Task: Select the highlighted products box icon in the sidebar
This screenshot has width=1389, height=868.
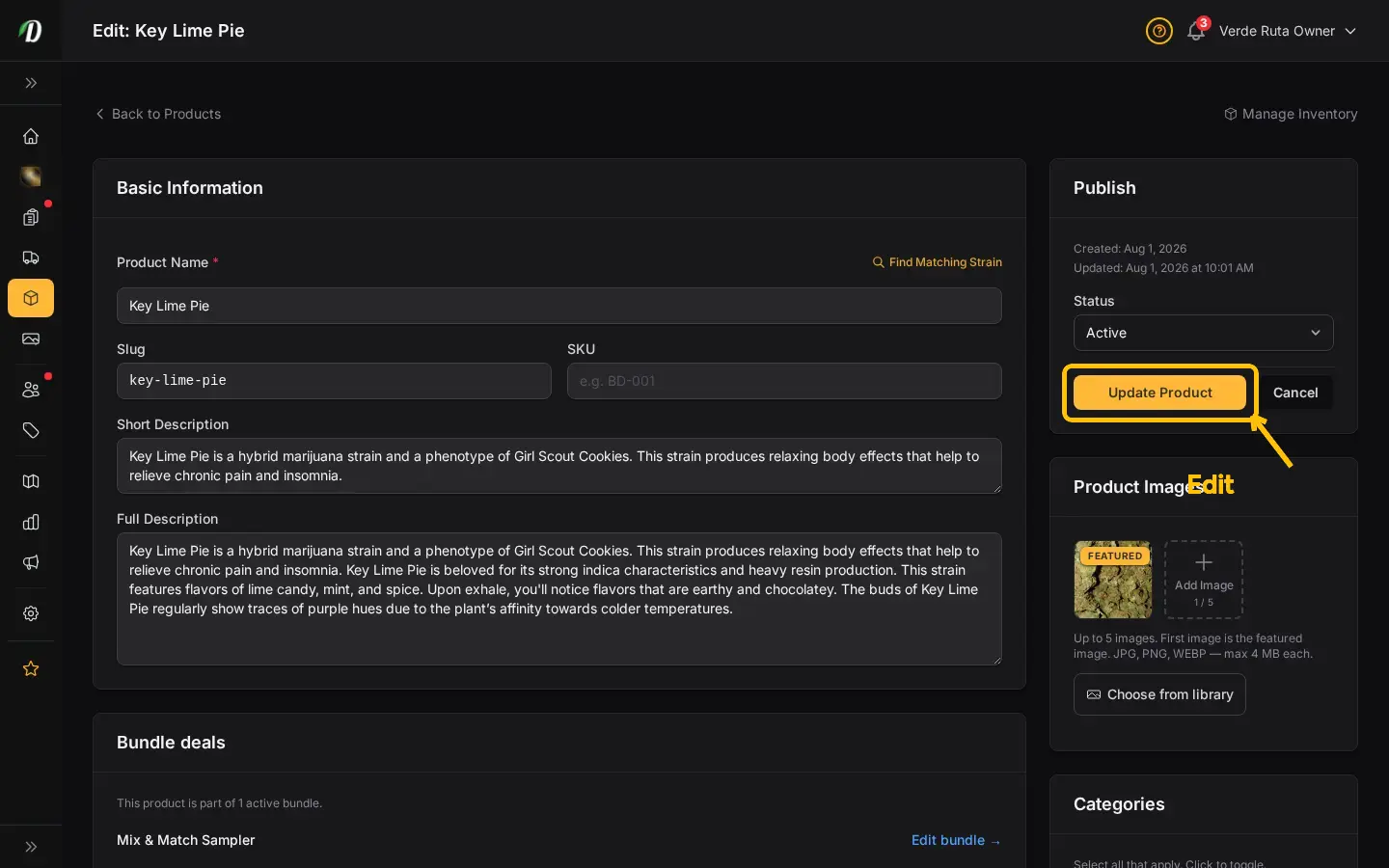Action: tap(31, 298)
